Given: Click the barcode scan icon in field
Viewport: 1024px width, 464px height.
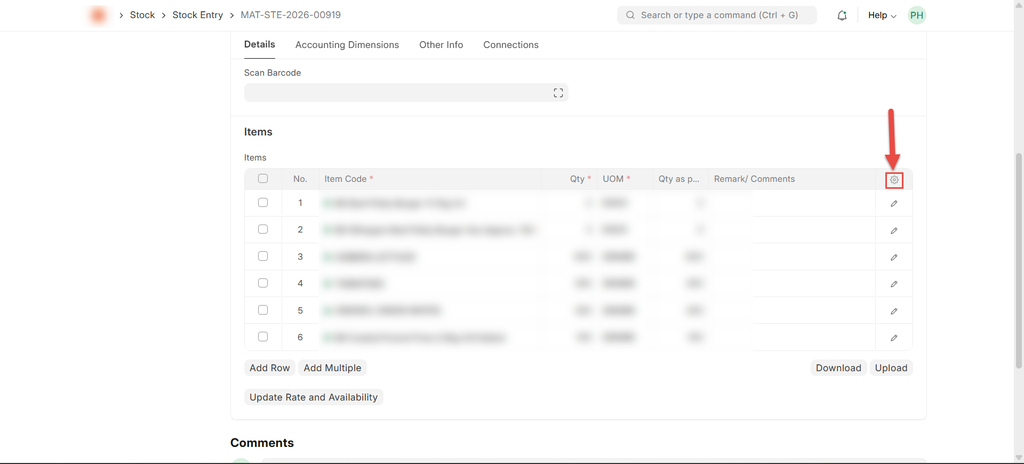Looking at the screenshot, I should click(x=558, y=93).
